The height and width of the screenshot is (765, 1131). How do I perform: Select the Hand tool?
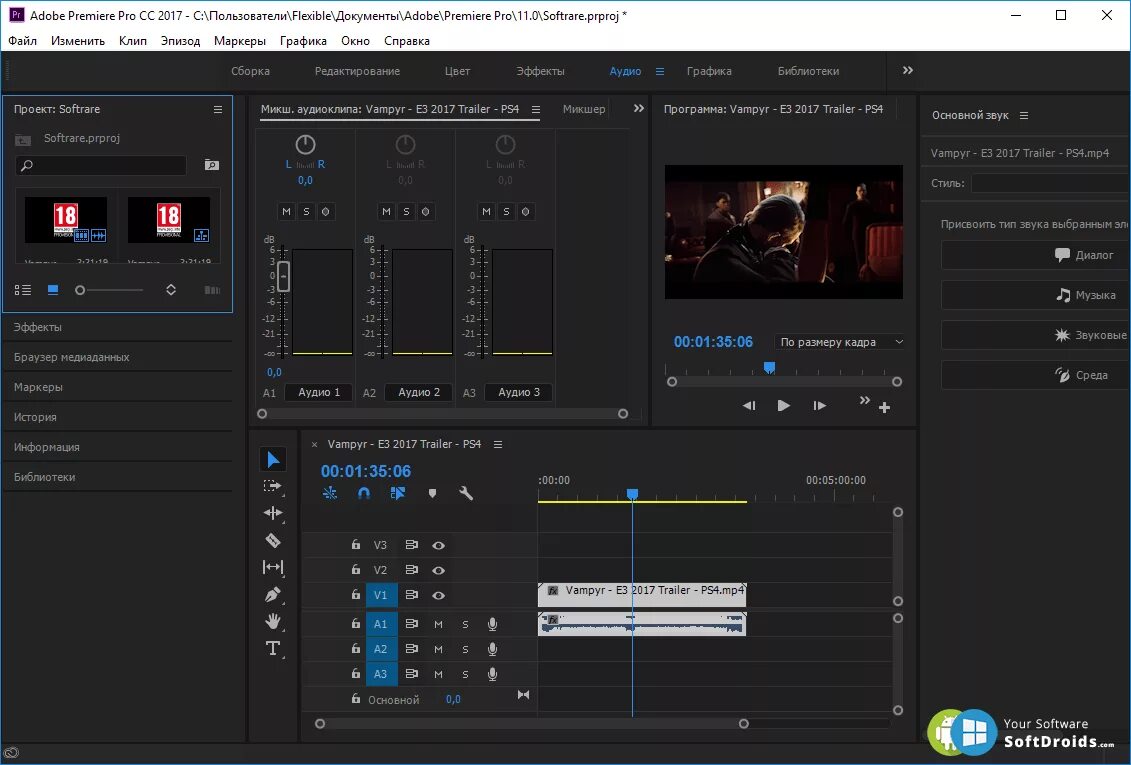pyautogui.click(x=272, y=621)
